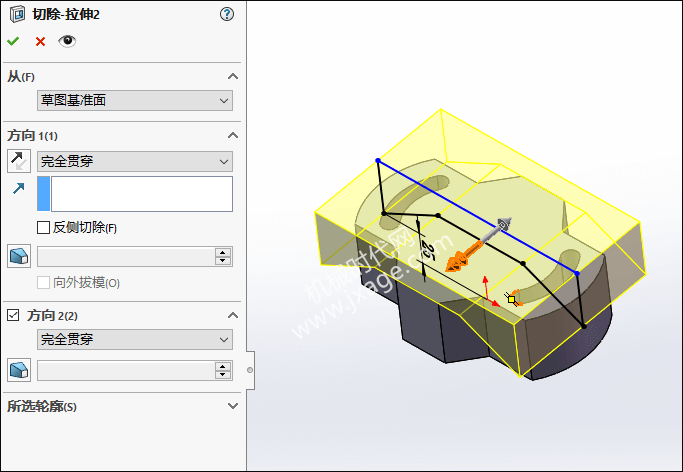Collapse the 方向 2(2) section
The image size is (683, 472).
233,315
